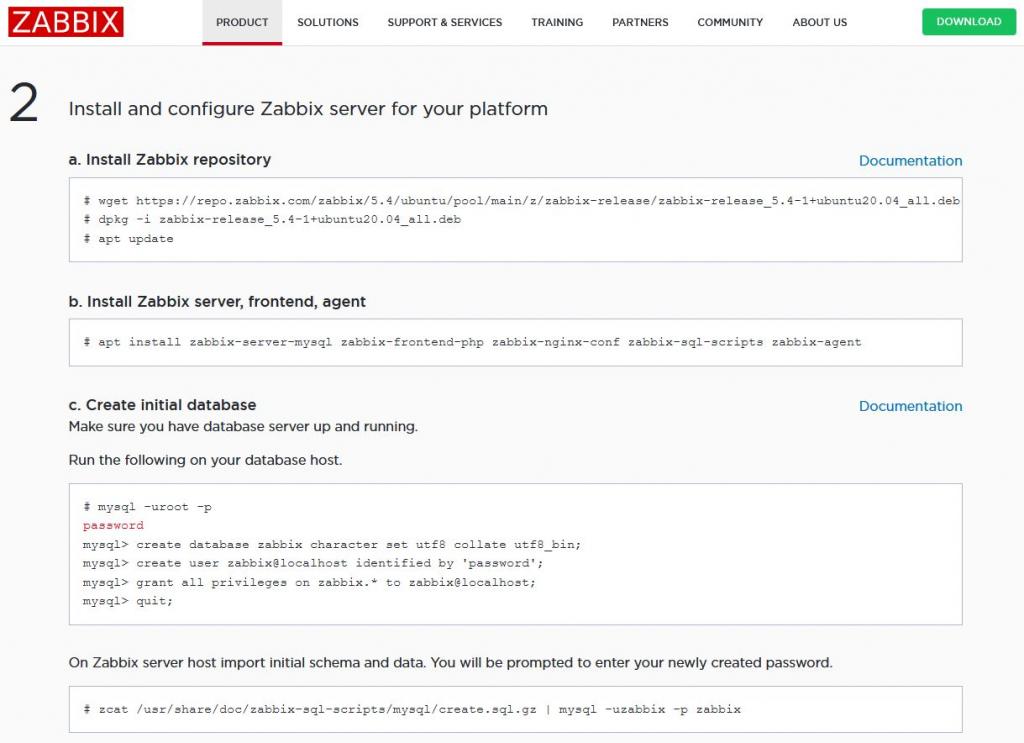
Task: Open the TRAINING menu
Action: tap(557, 22)
